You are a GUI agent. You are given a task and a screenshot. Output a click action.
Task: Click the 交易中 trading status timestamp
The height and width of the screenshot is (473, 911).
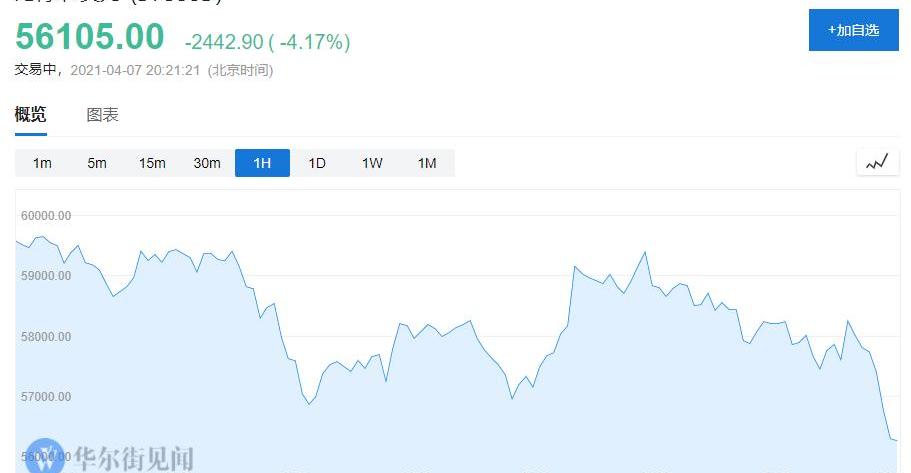point(143,70)
